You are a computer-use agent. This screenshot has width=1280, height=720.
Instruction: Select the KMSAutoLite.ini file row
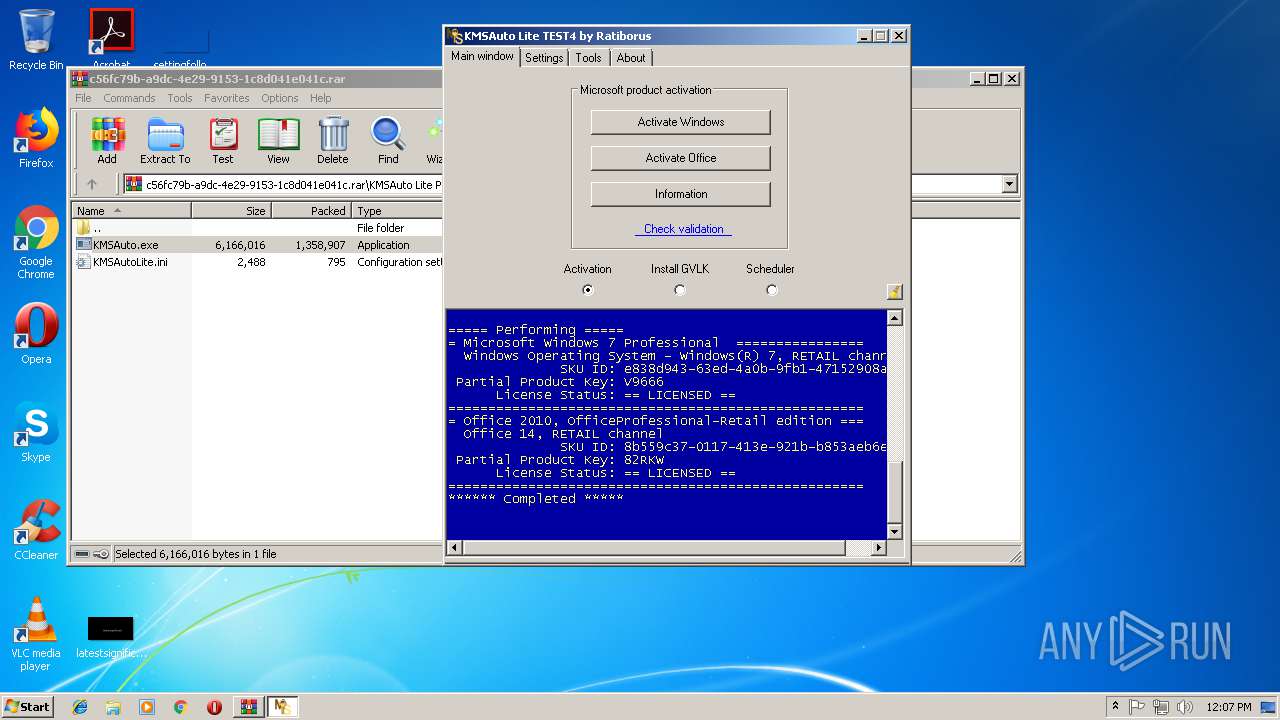pos(257,262)
